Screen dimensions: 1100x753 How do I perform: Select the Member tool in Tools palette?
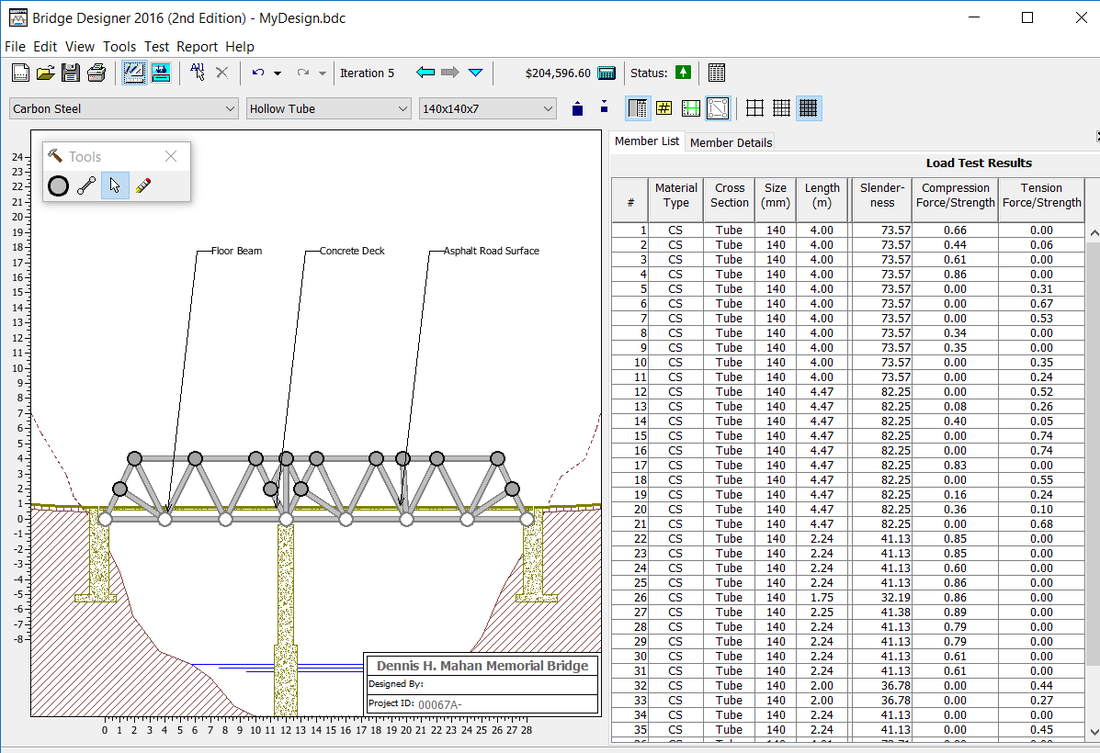(86, 186)
